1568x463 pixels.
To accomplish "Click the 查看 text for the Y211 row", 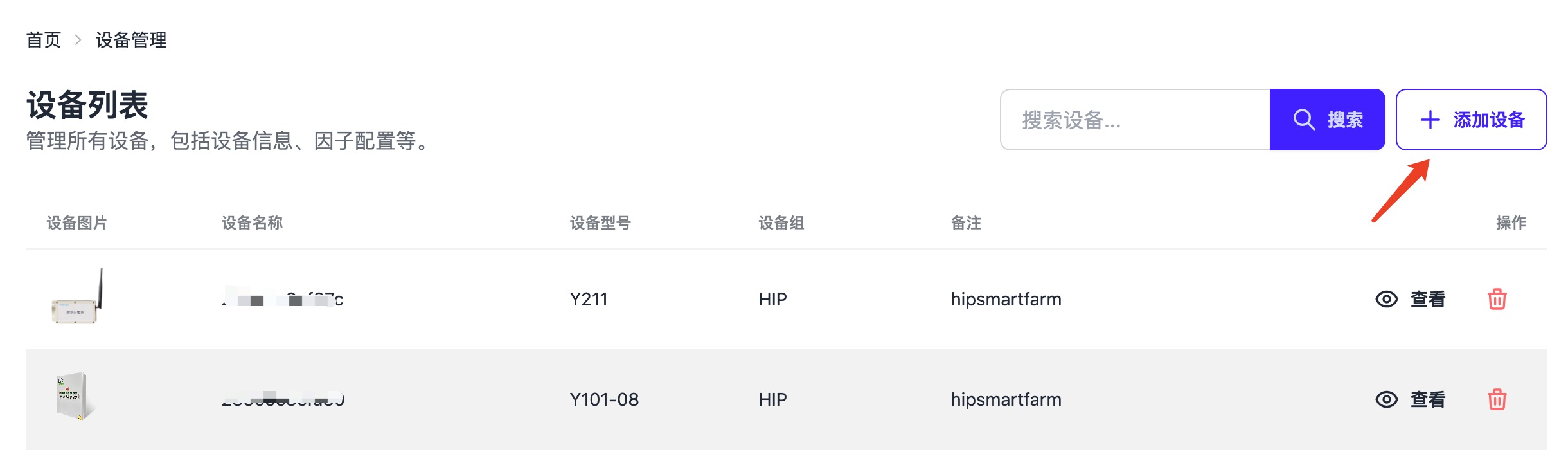I will click(x=1428, y=299).
